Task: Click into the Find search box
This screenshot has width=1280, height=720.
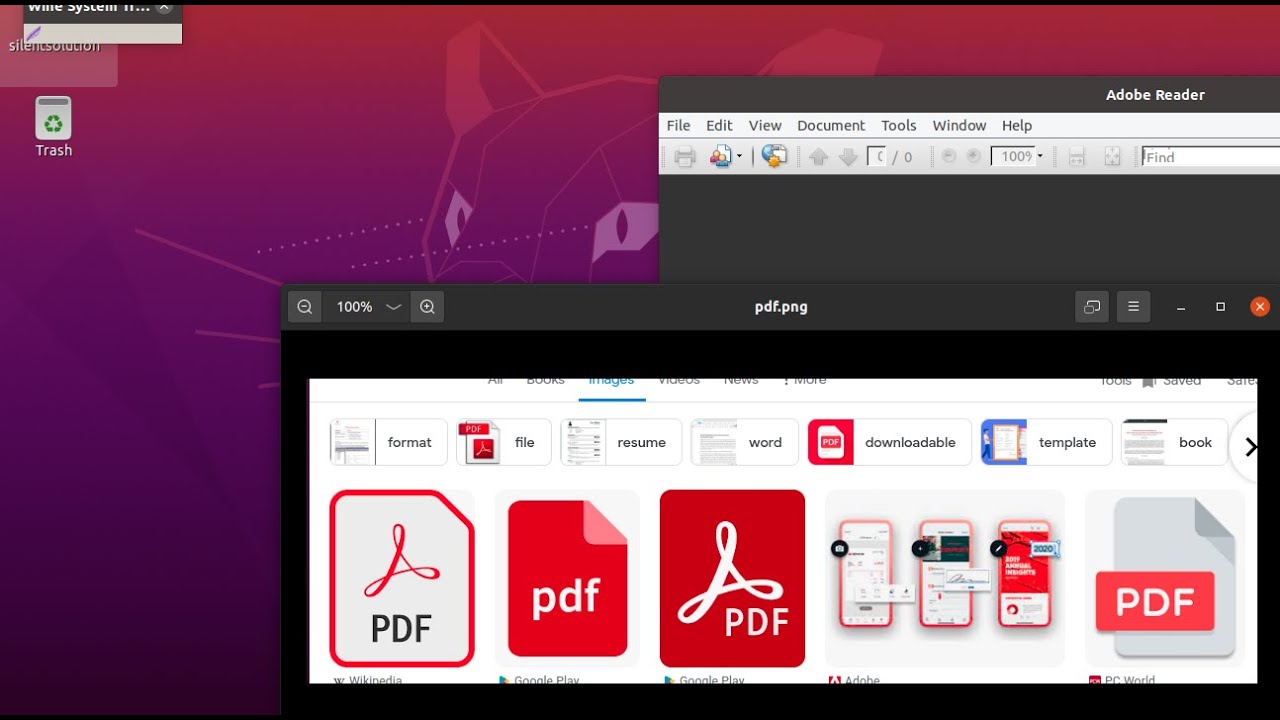Action: coord(1211,157)
